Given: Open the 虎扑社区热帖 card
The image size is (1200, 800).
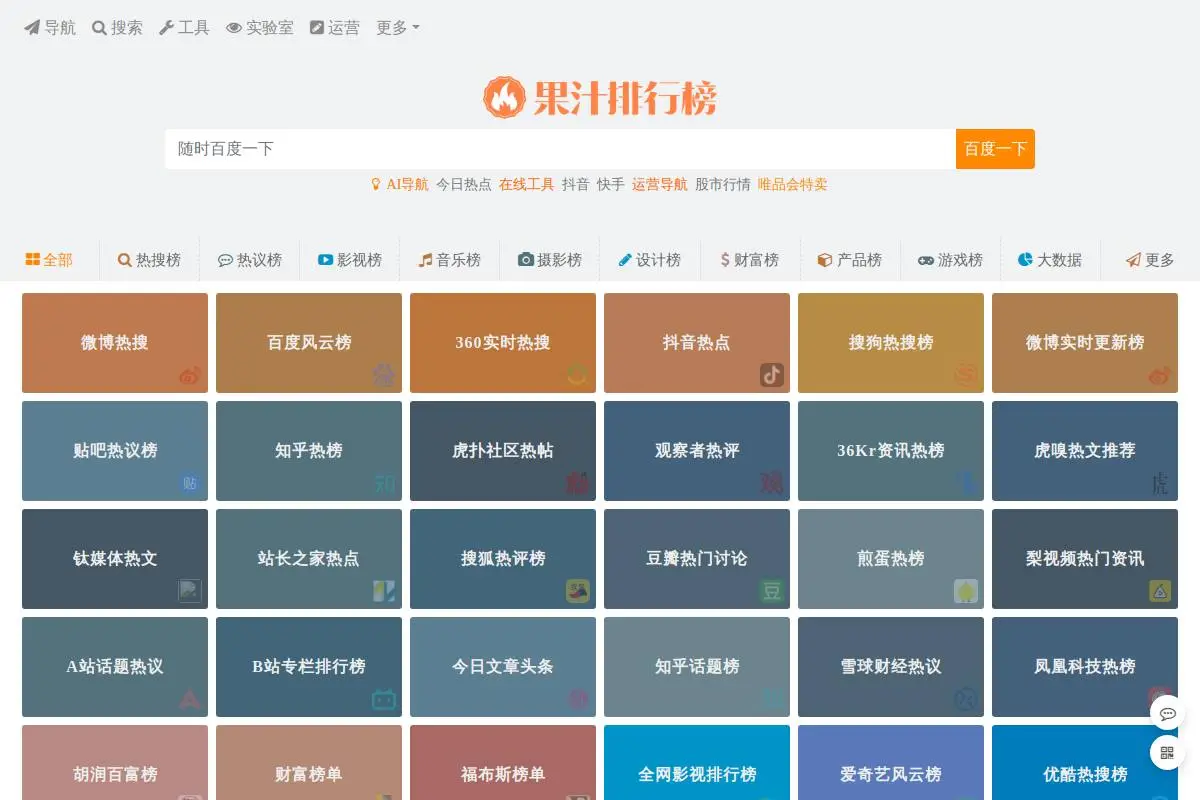Looking at the screenshot, I should pos(503,451).
